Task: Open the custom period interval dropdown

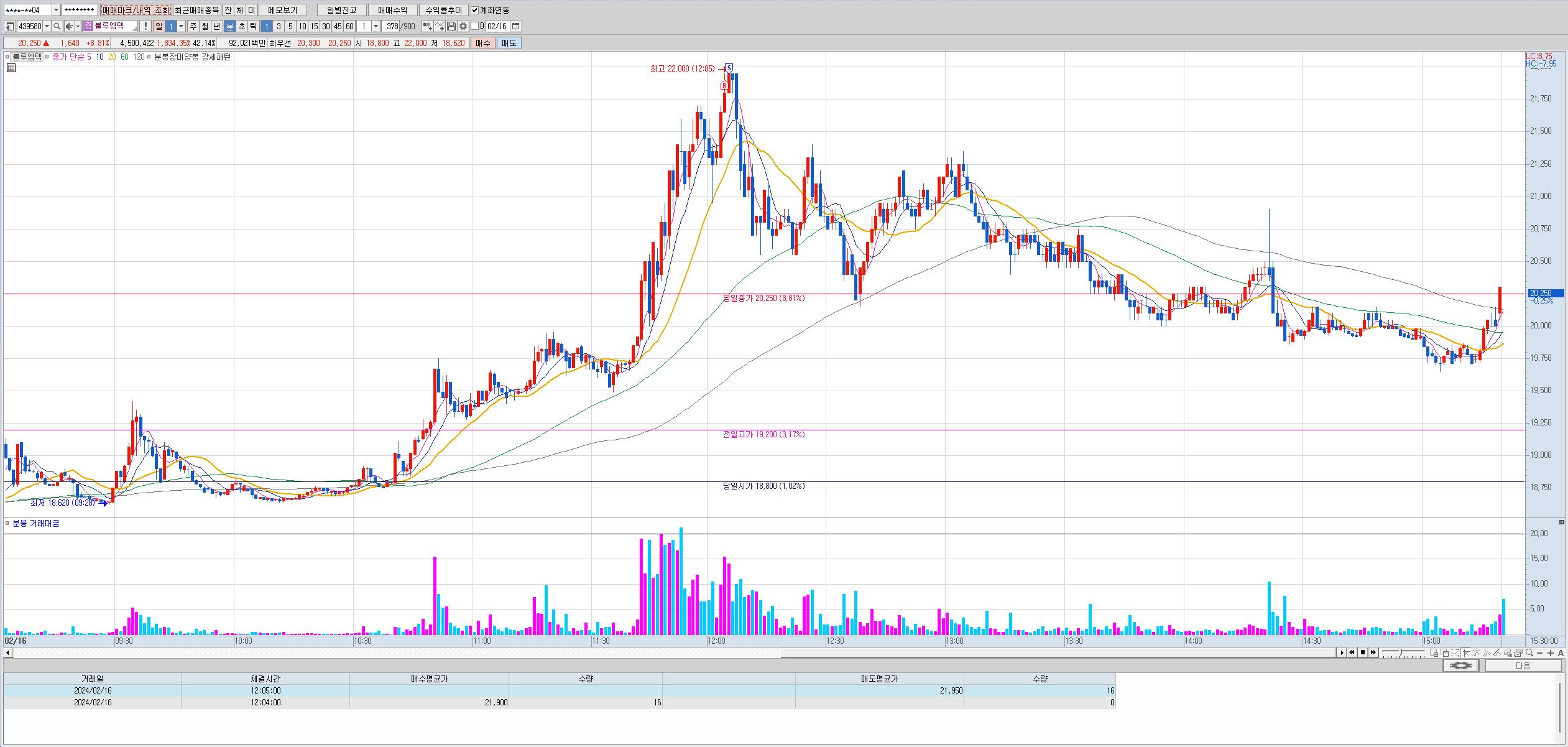Action: pos(376,26)
